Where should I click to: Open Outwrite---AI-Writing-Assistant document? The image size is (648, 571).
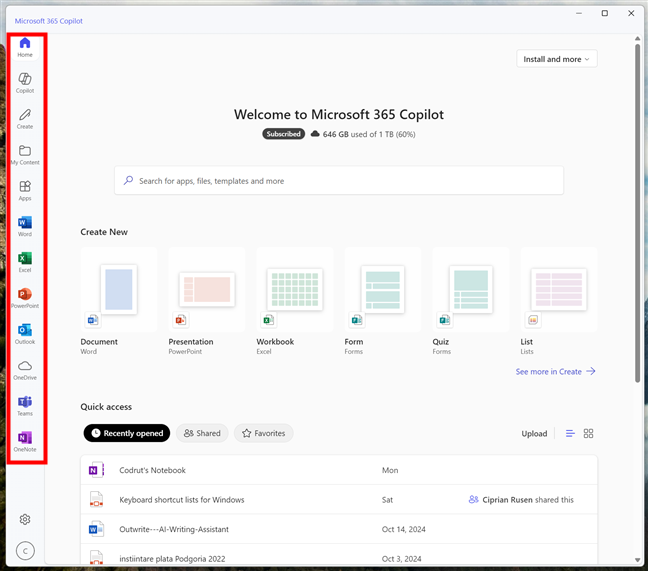coord(339,529)
